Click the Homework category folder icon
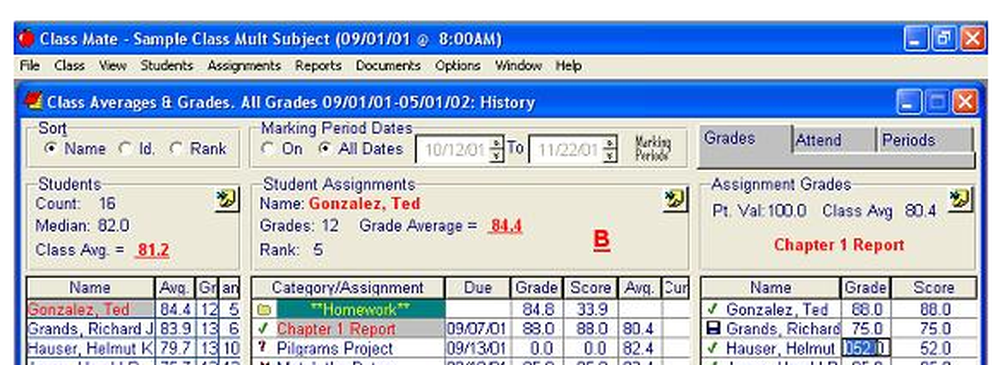This screenshot has width=1000, height=365. pyautogui.click(x=265, y=309)
